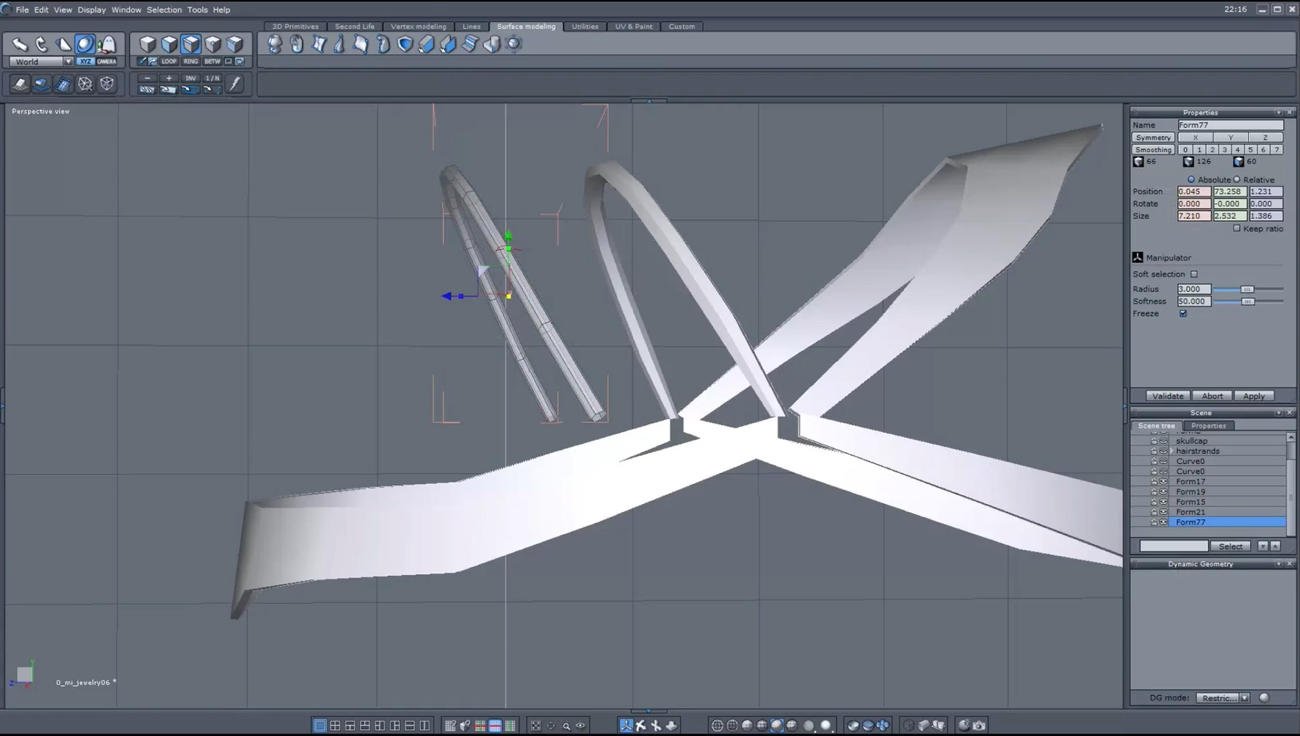The width and height of the screenshot is (1300, 736).
Task: Enable the Keep ratio checkbox
Action: coord(1237,229)
